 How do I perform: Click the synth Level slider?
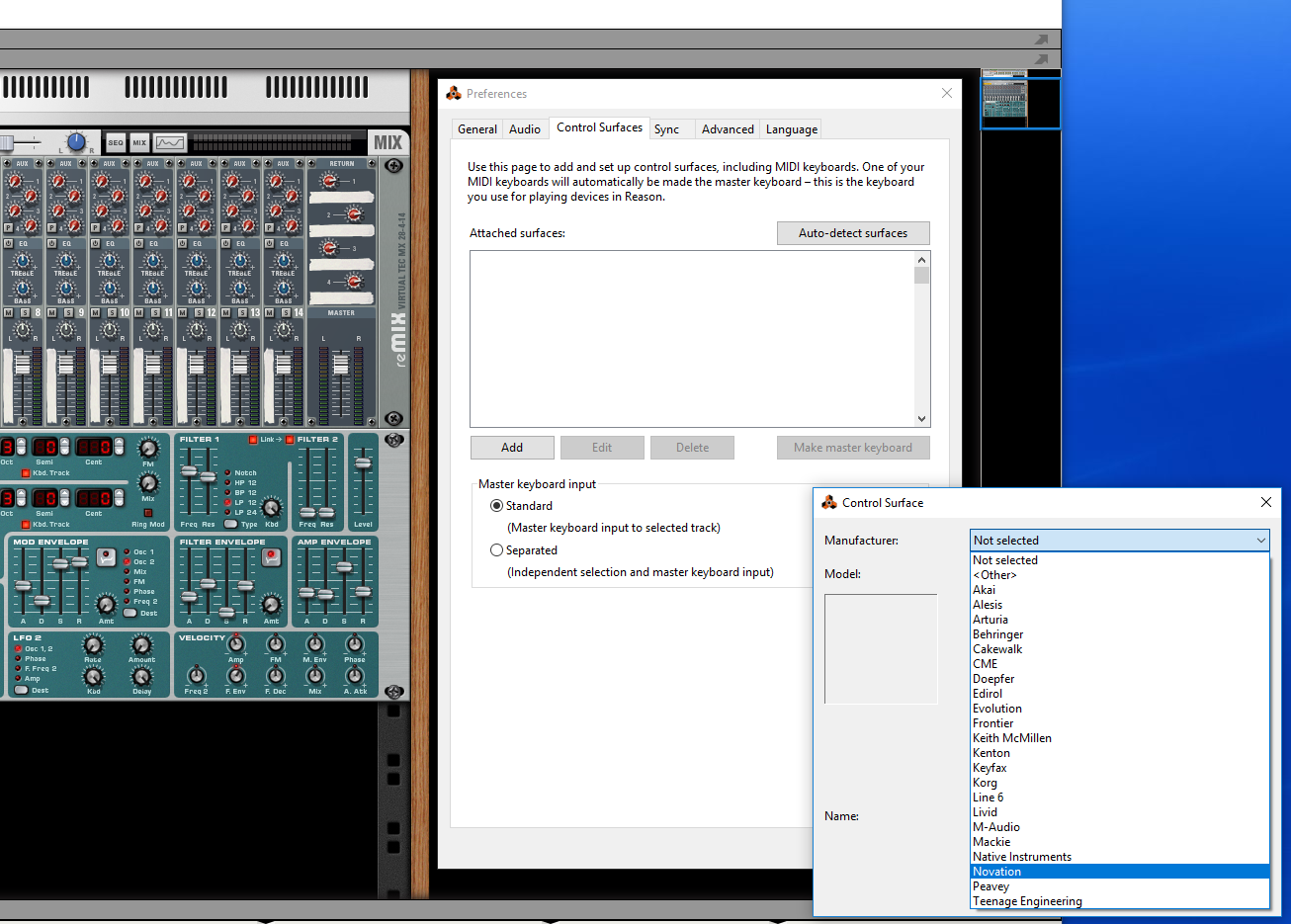tap(363, 462)
